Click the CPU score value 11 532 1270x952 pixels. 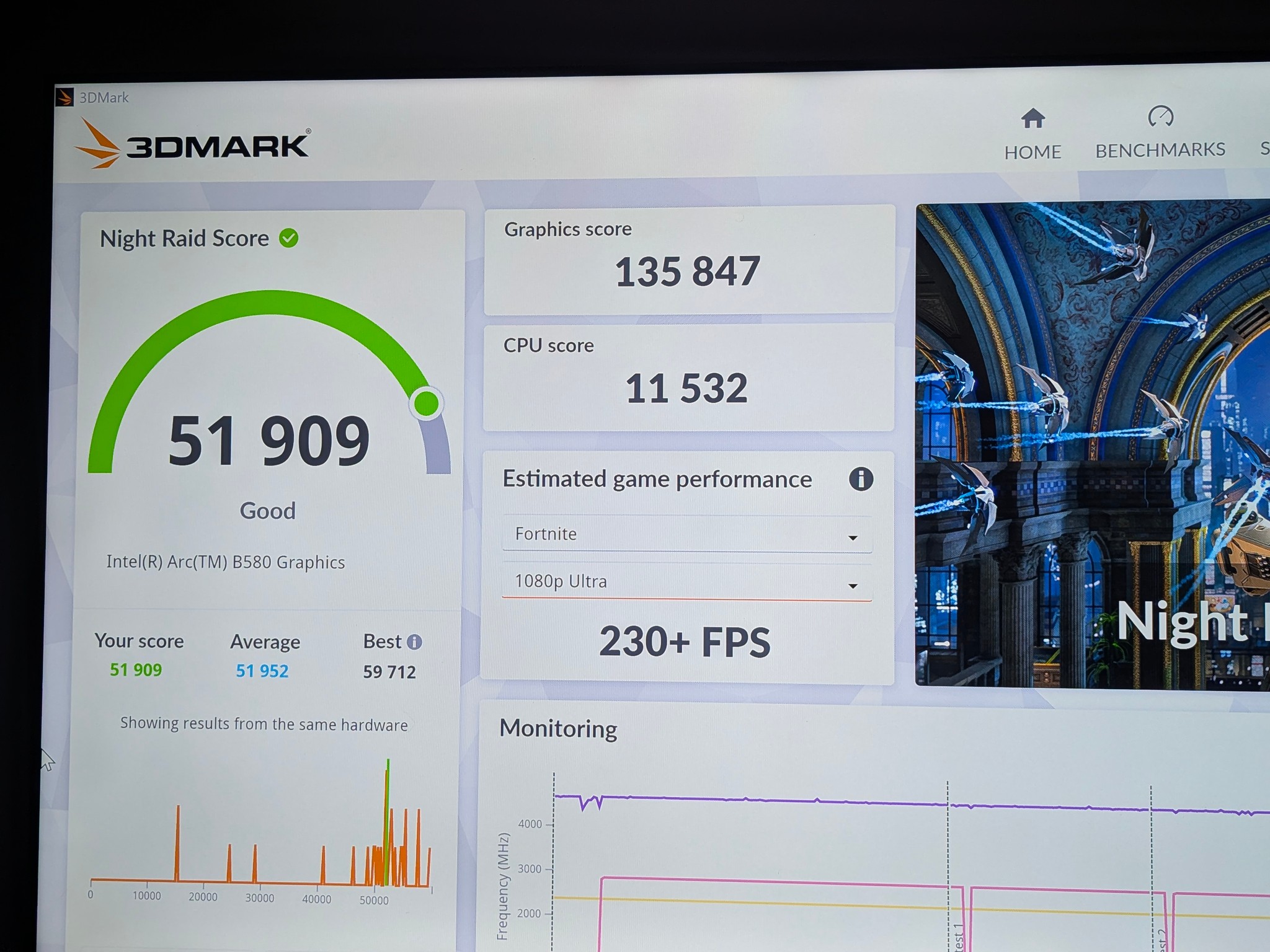(686, 389)
